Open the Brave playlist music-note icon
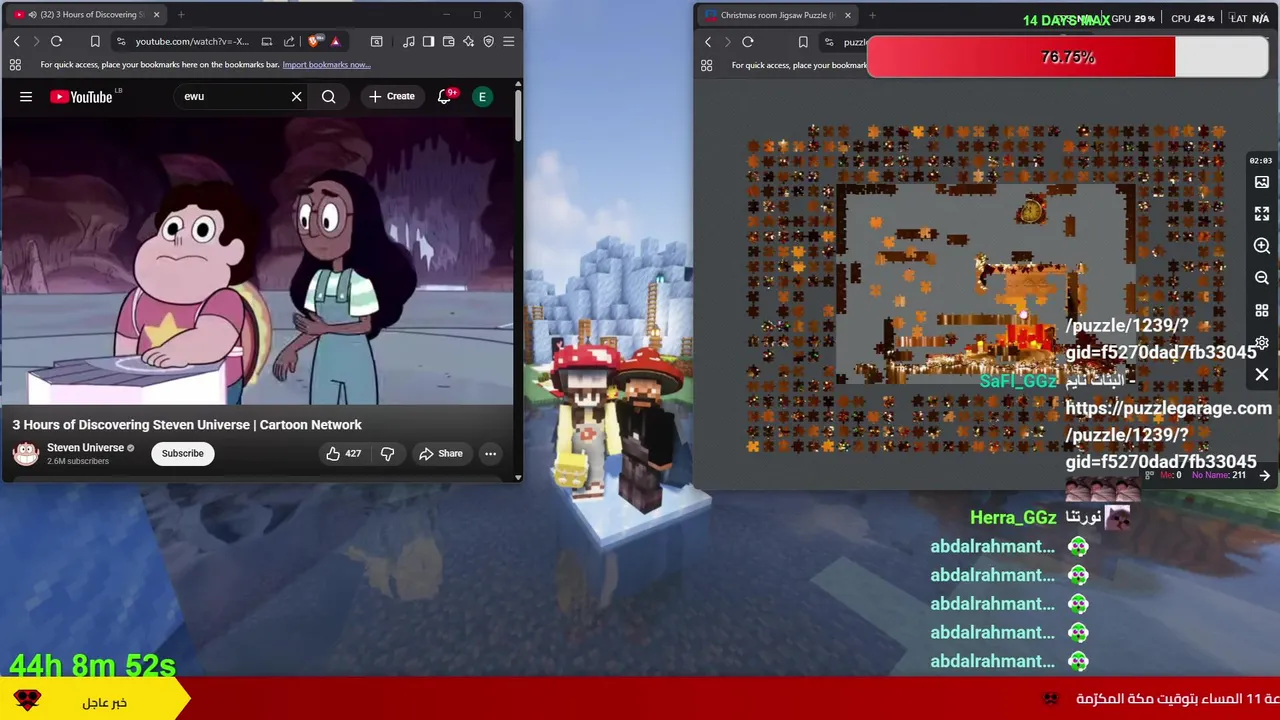 408,41
